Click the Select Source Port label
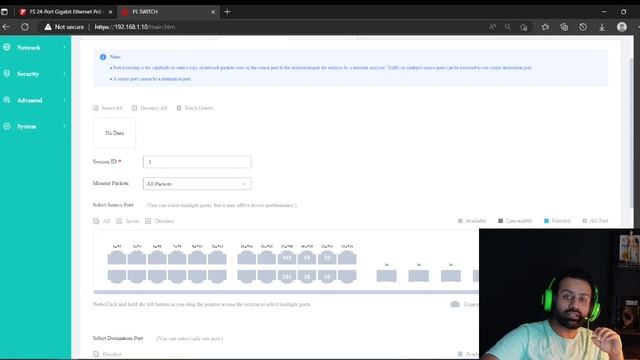 tap(113, 205)
